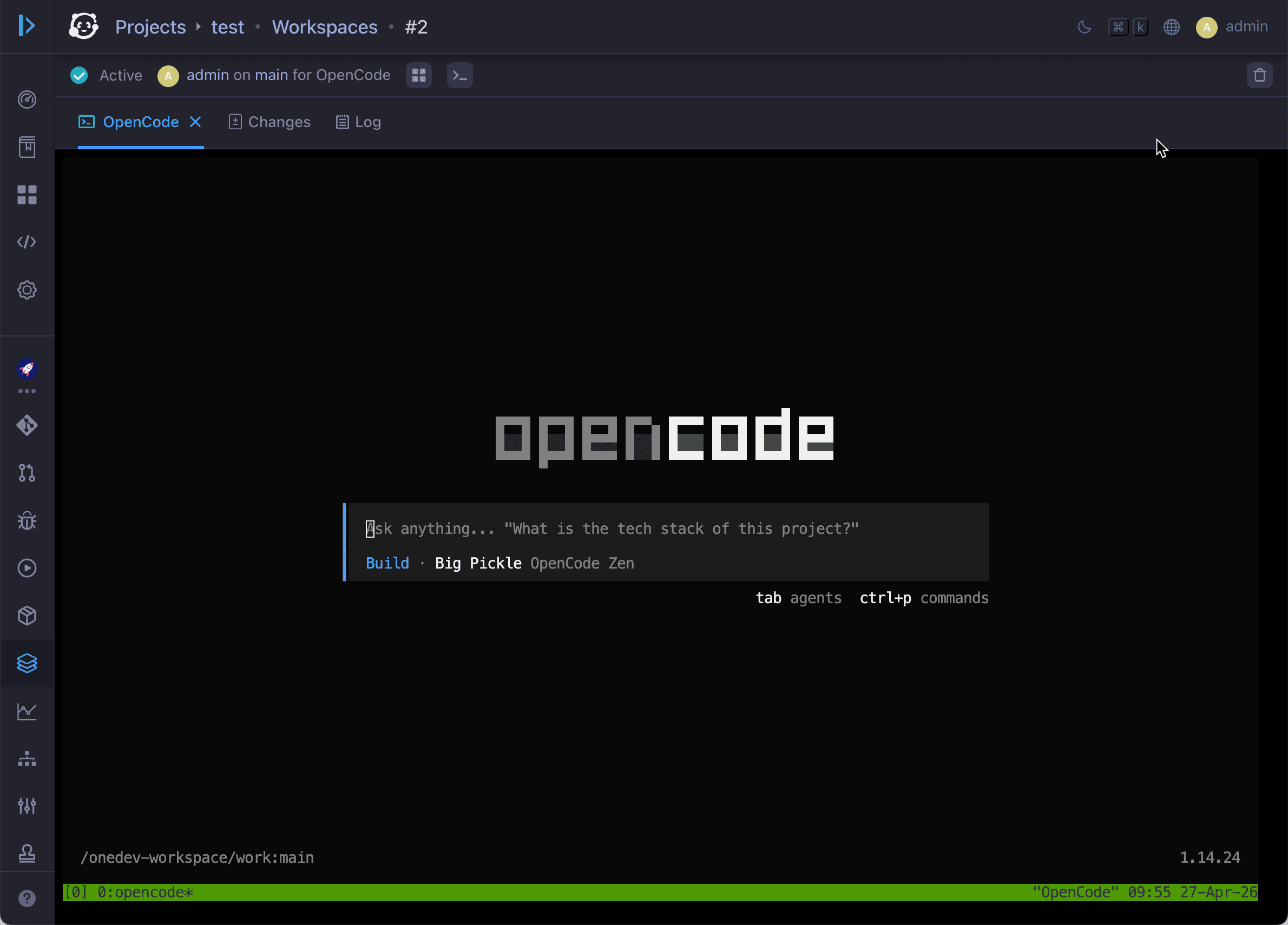Open the four-squares grid icon in sidebar
Screen dimensions: 1288x925
point(27,195)
